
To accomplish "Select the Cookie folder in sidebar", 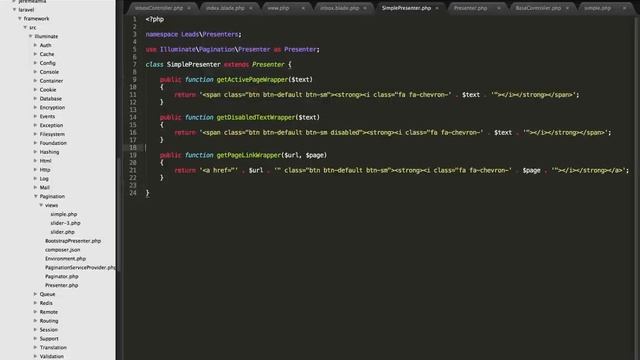I will pyautogui.click(x=48, y=90).
